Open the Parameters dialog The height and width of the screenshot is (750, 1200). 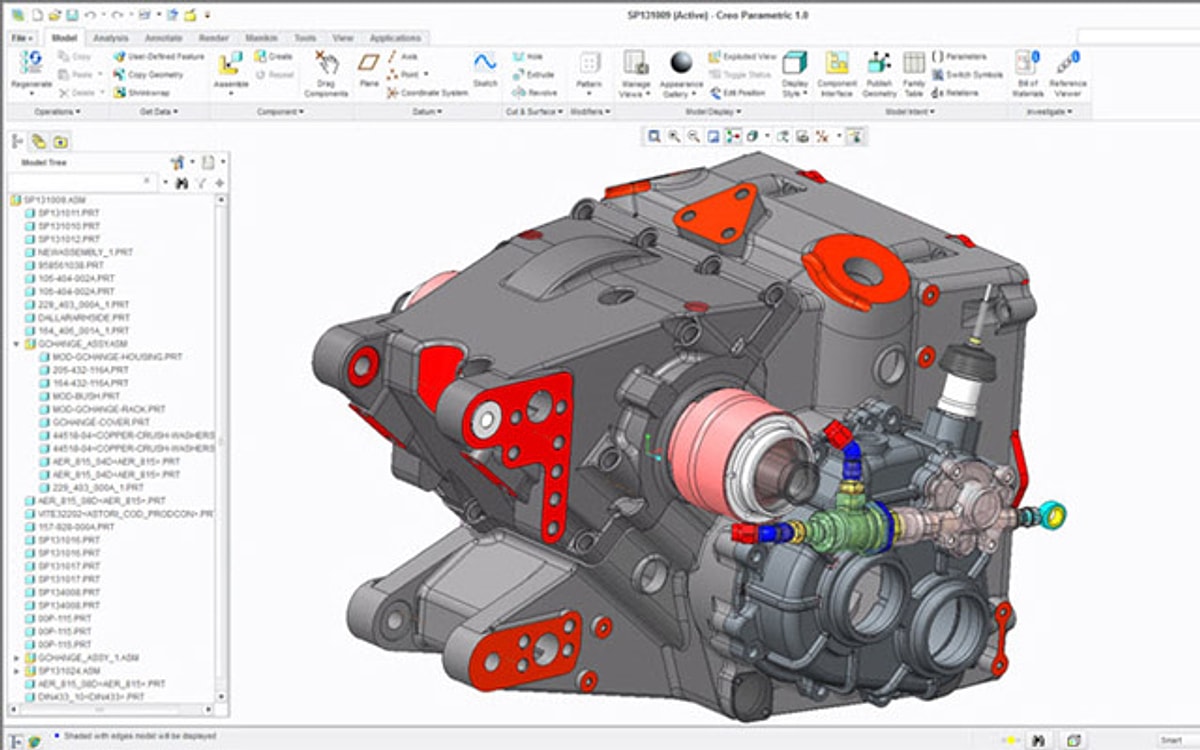[958, 55]
